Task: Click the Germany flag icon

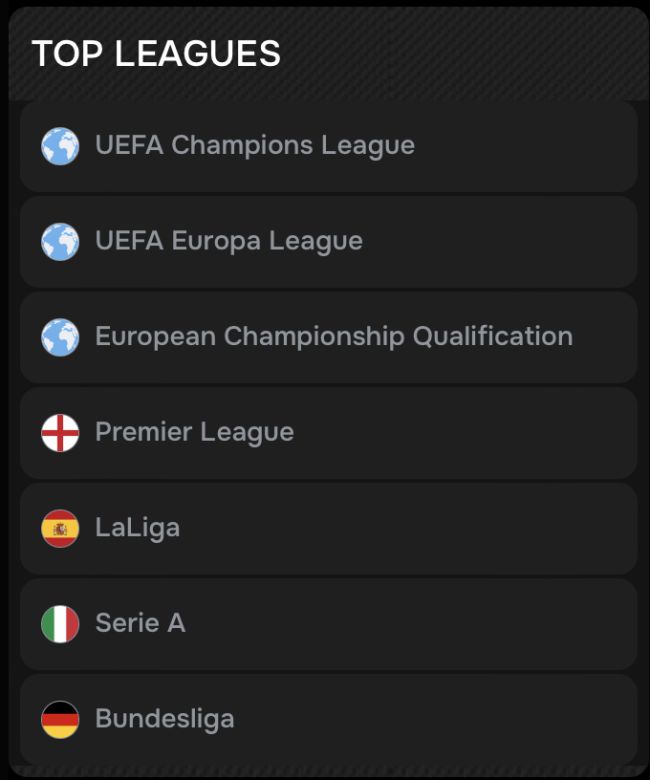Action: [x=60, y=719]
